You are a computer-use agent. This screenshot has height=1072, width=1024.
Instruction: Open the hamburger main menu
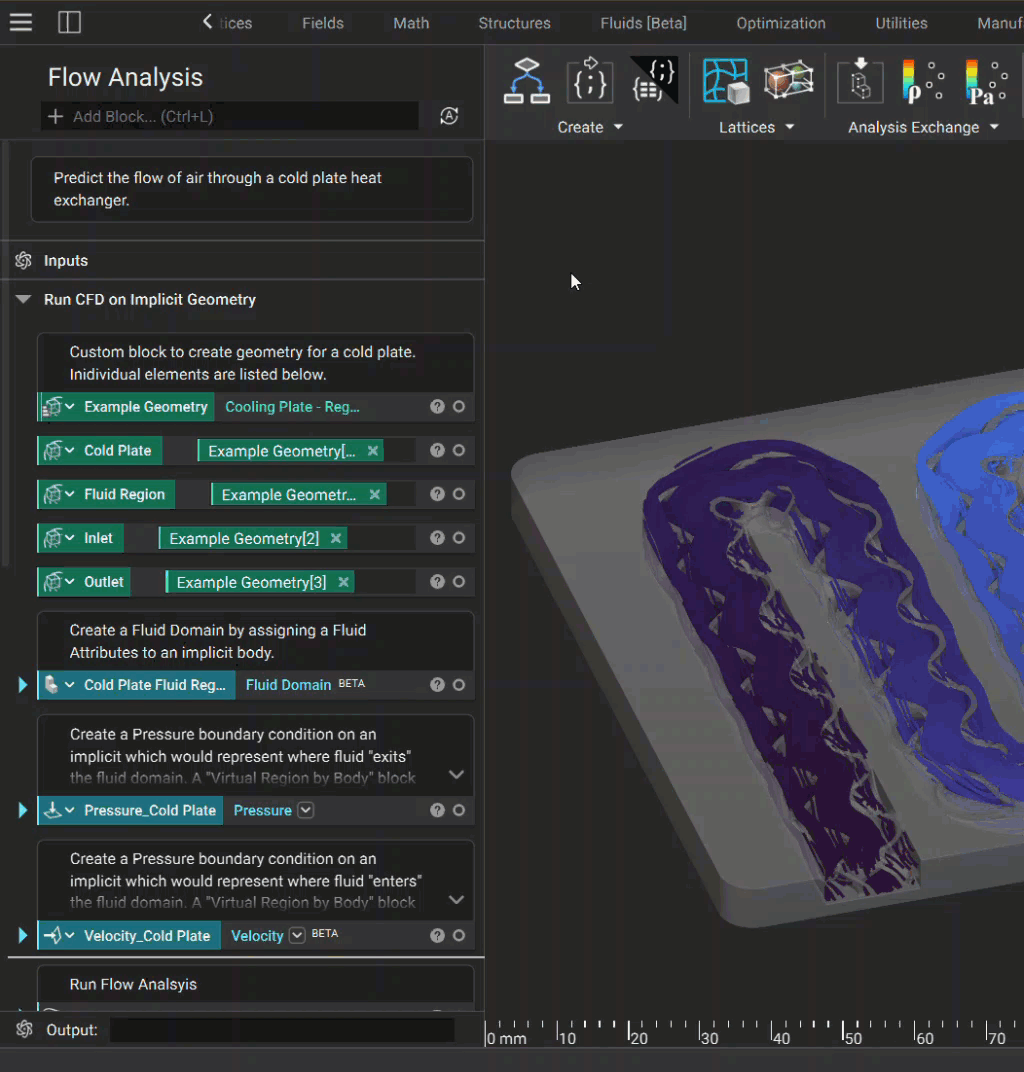point(21,22)
